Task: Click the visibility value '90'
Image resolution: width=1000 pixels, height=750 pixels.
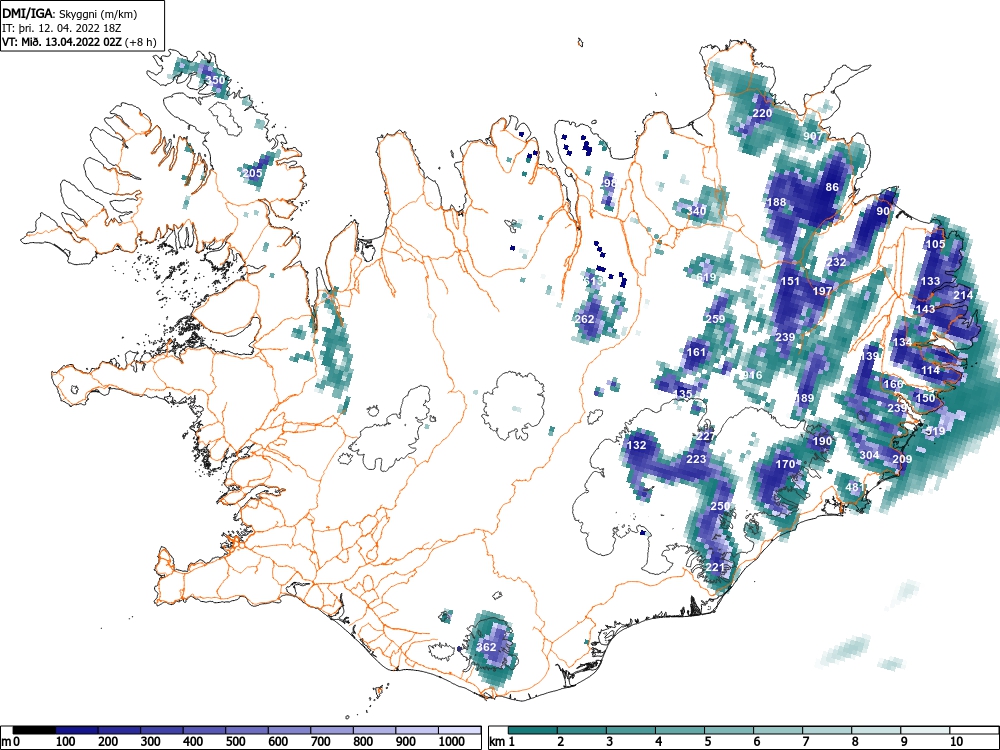Action: tap(883, 212)
